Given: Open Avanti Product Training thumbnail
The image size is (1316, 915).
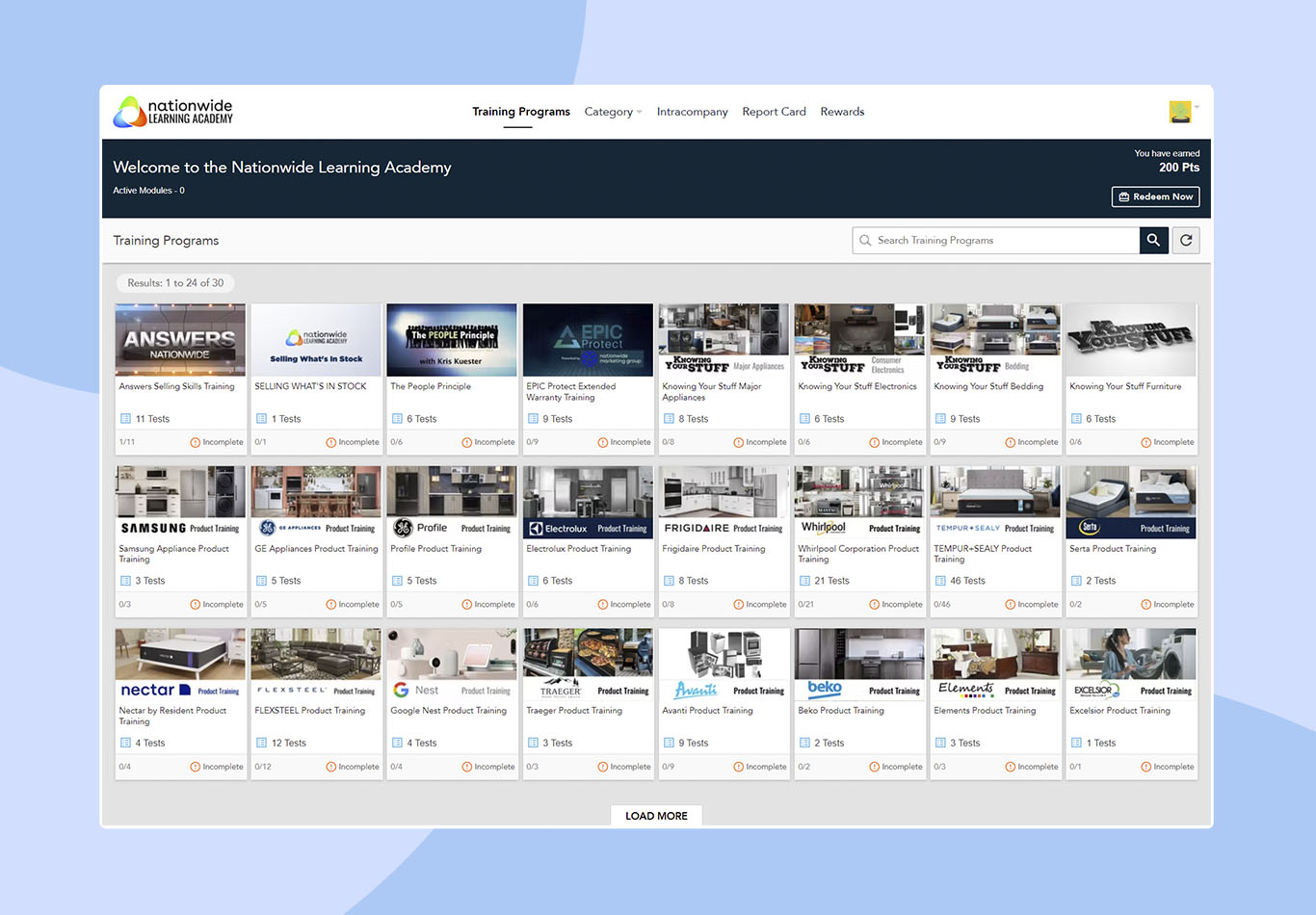Looking at the screenshot, I should 724,665.
